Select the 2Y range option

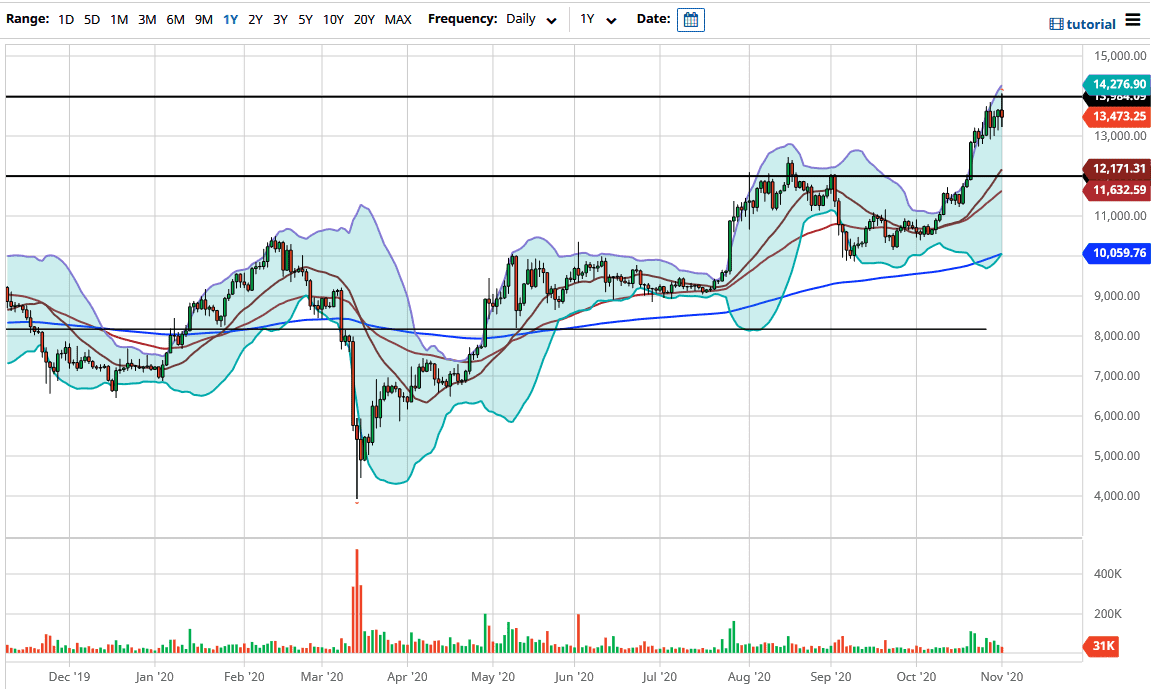[253, 18]
